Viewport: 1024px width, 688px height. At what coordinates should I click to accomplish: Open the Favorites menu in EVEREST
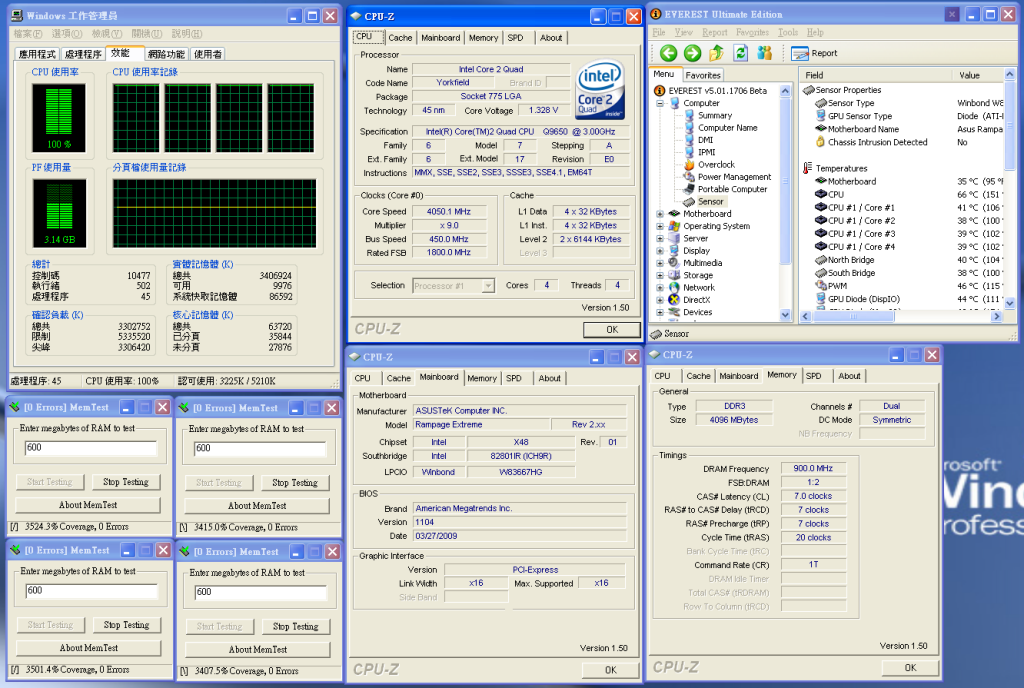pos(752,33)
